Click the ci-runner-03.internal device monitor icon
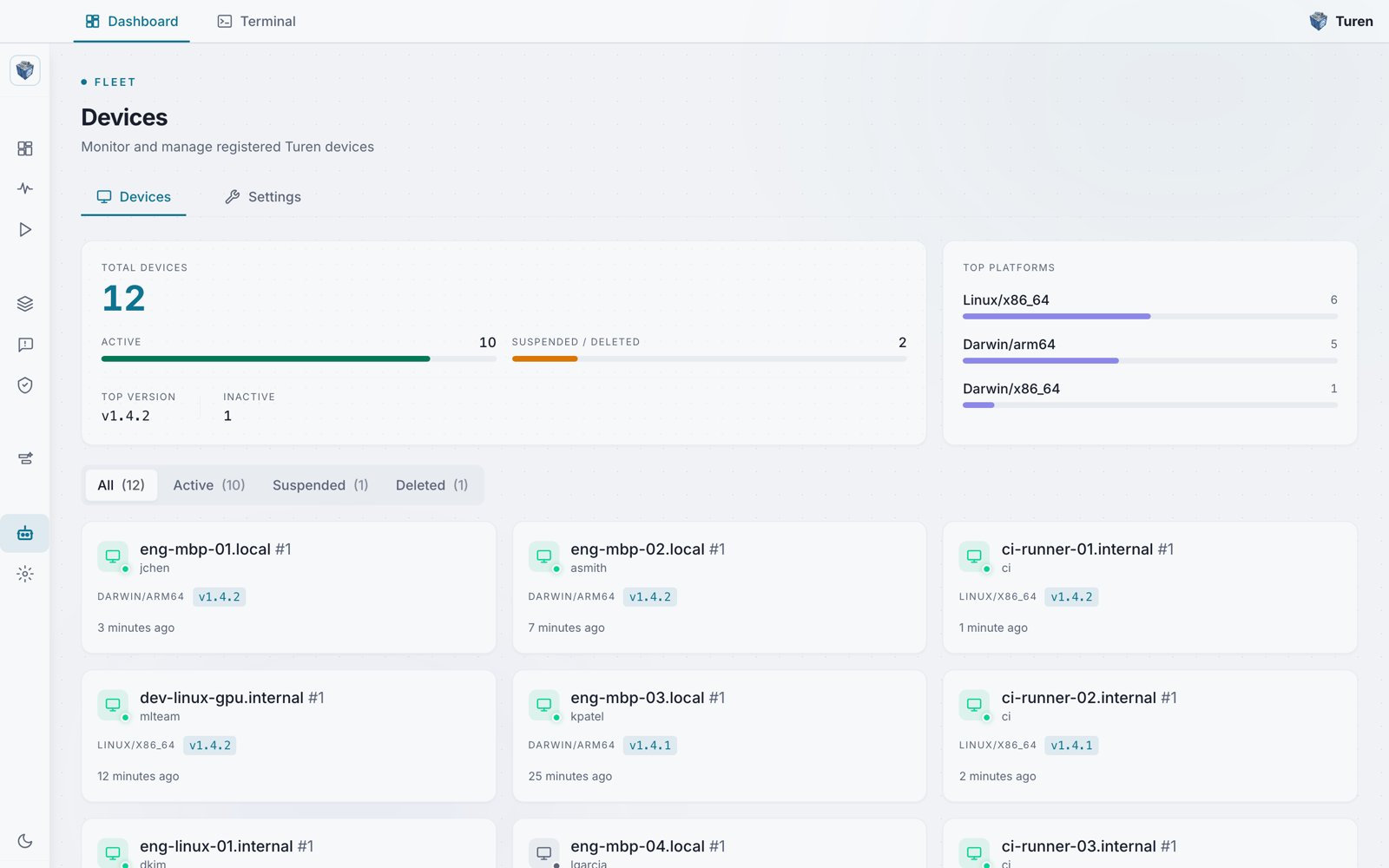 point(974,853)
